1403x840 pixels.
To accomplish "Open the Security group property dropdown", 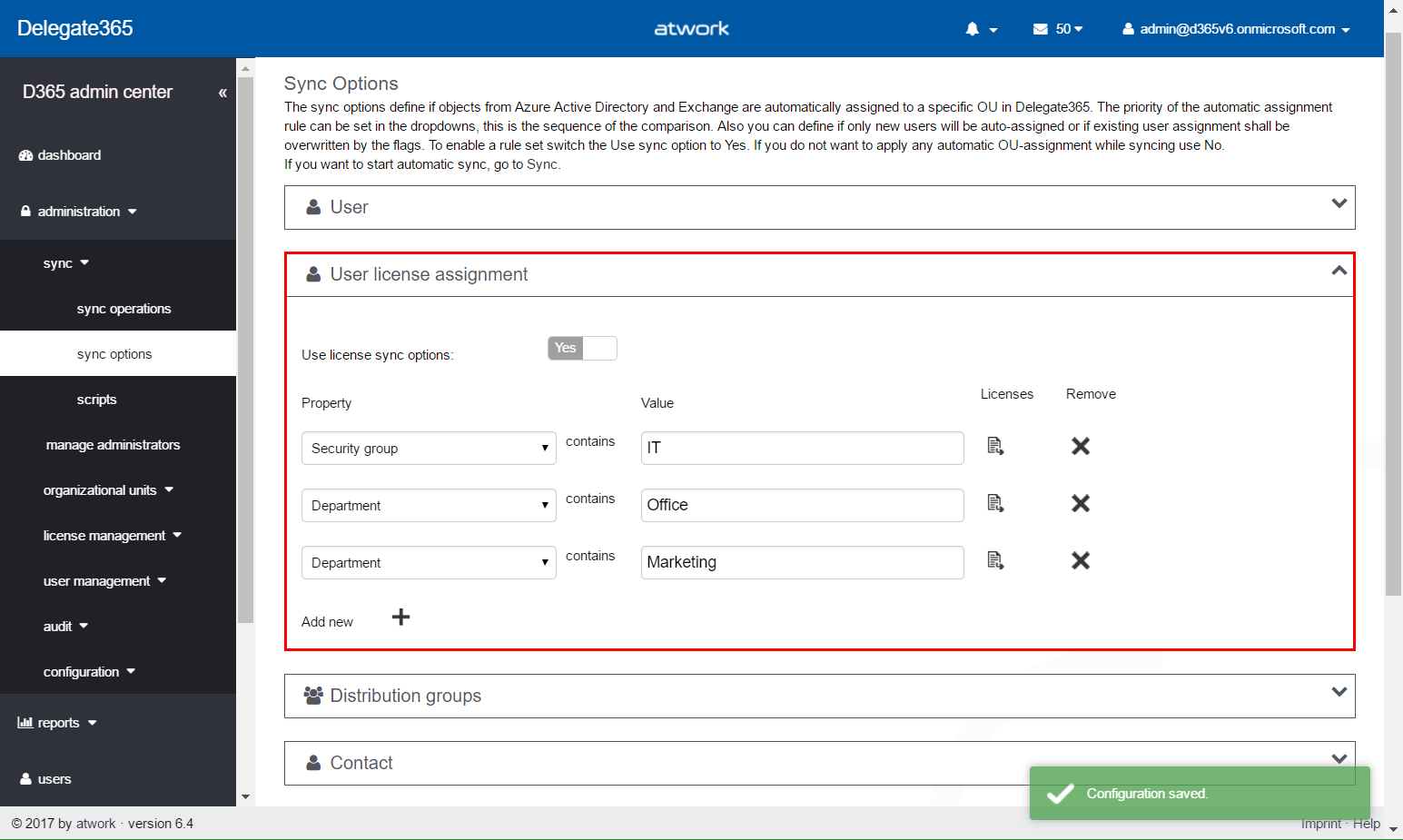I will pos(428,449).
